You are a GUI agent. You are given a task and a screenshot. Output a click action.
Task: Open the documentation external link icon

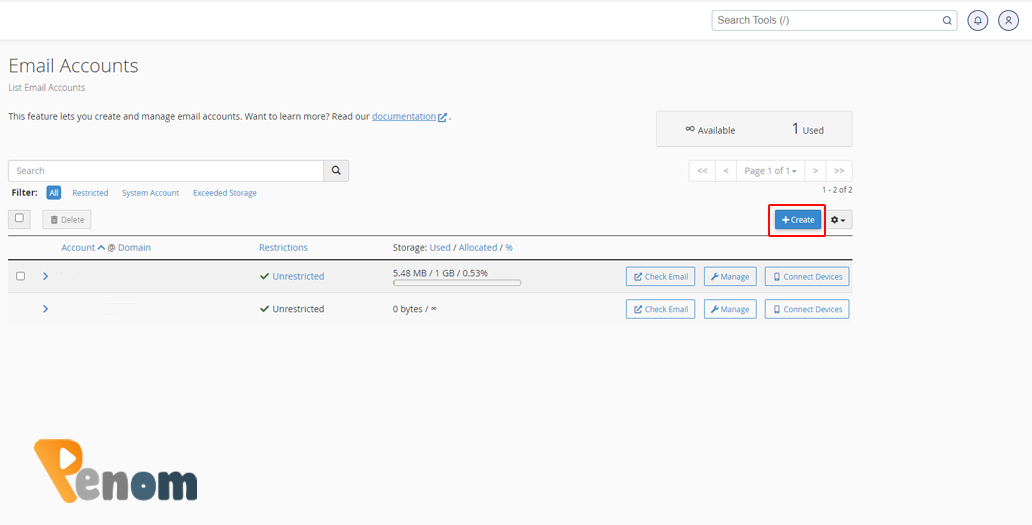(443, 117)
